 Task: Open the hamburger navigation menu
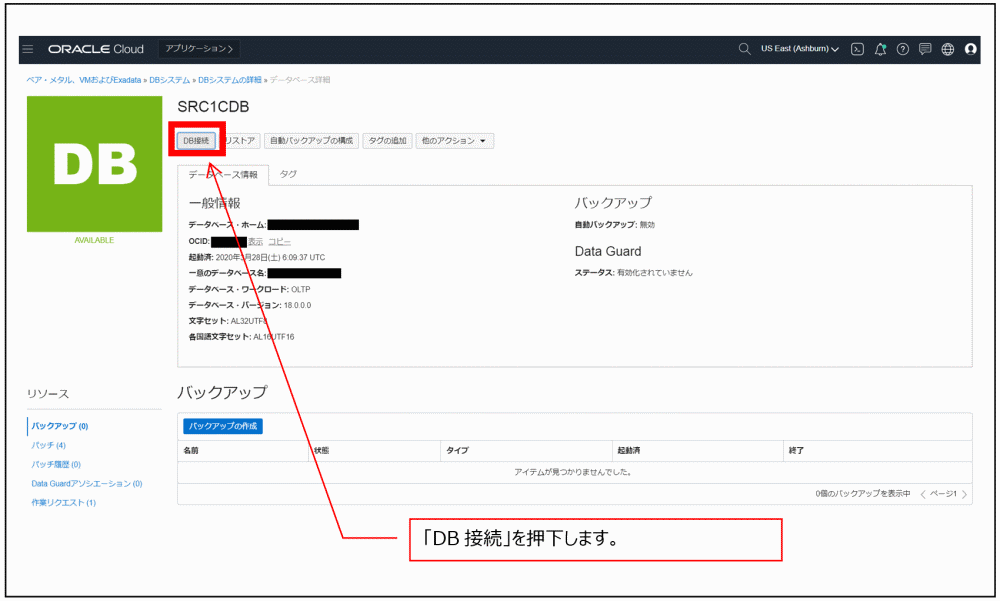point(27,49)
